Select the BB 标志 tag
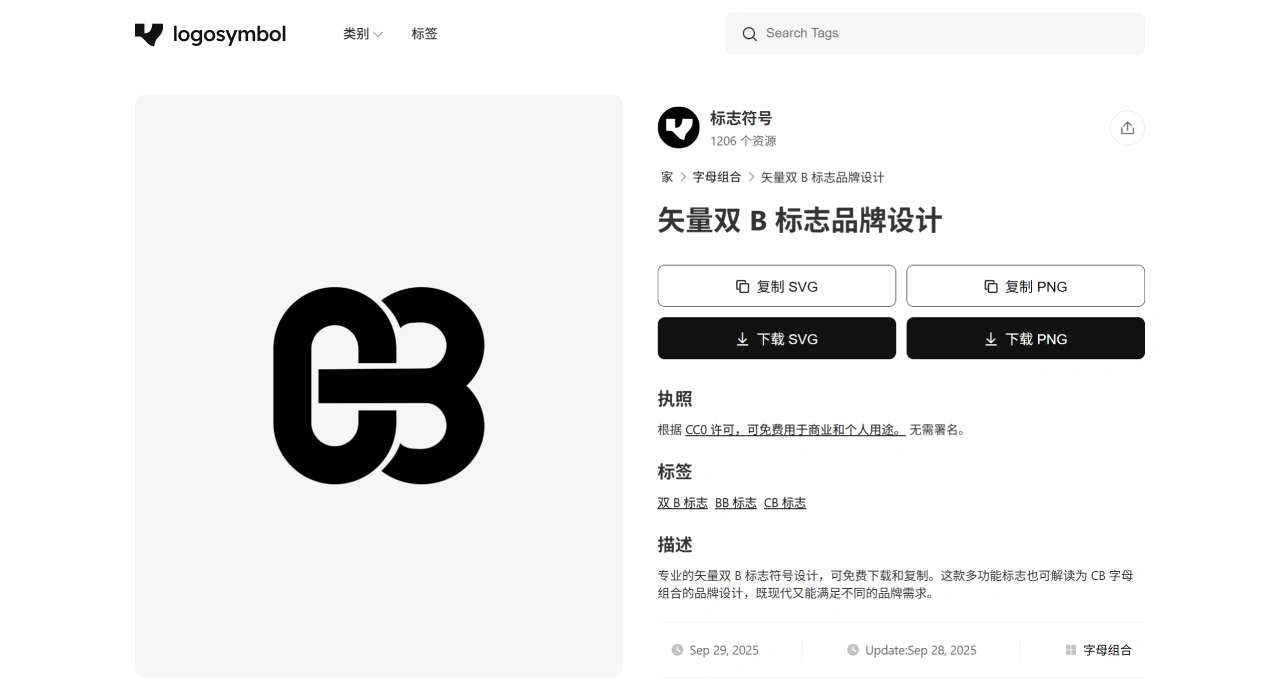 click(x=736, y=503)
